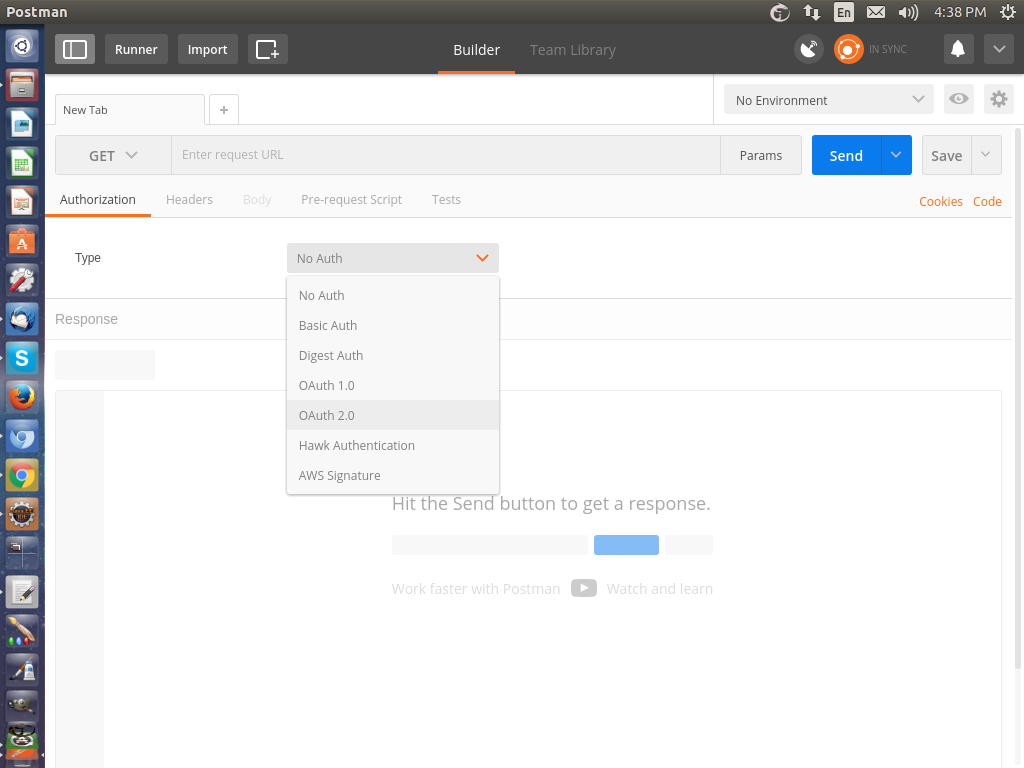Open LibreOffice Writer in dock
This screenshot has width=1024, height=768.
pos(22,125)
